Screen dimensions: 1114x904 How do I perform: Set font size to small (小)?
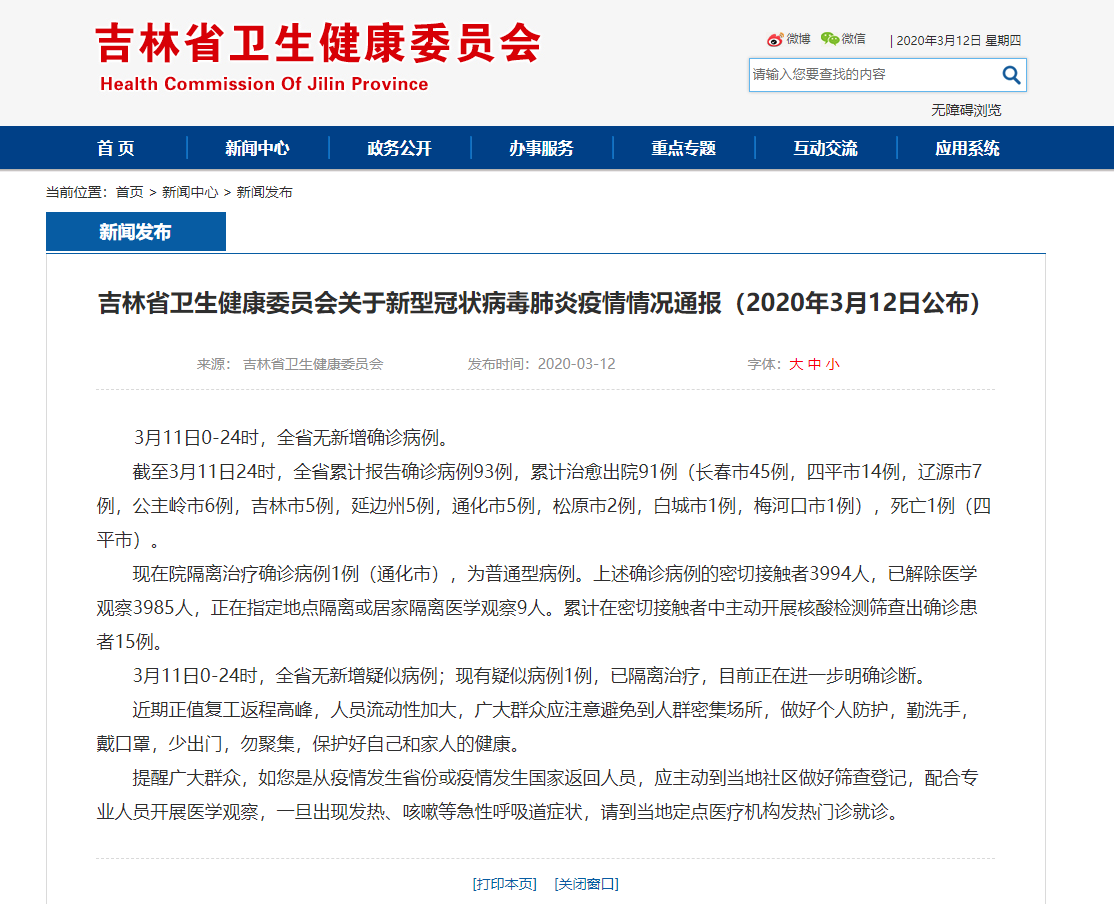832,364
